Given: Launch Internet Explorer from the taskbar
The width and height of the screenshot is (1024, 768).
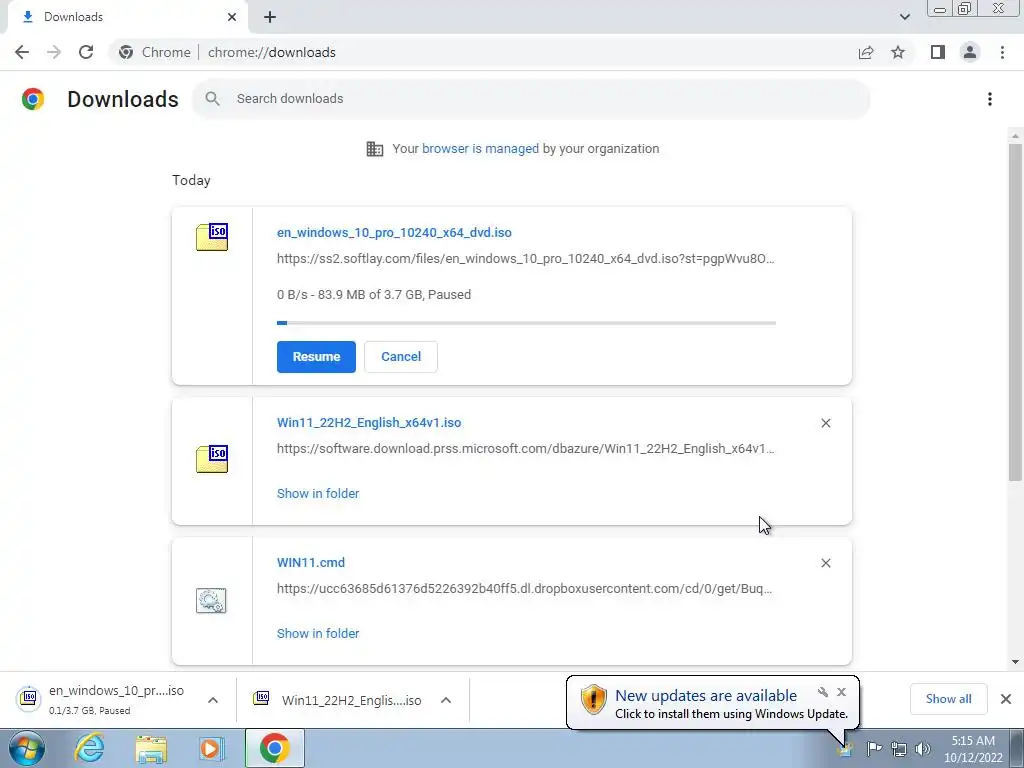Looking at the screenshot, I should [x=89, y=748].
